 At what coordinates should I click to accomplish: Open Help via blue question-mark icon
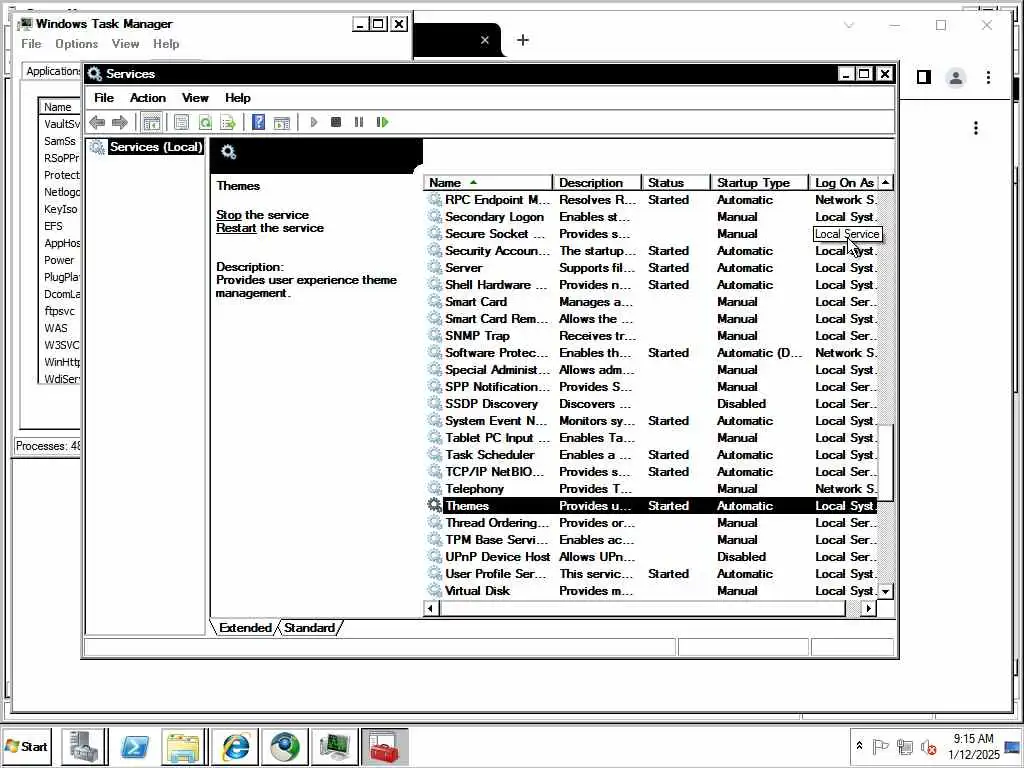tap(259, 122)
